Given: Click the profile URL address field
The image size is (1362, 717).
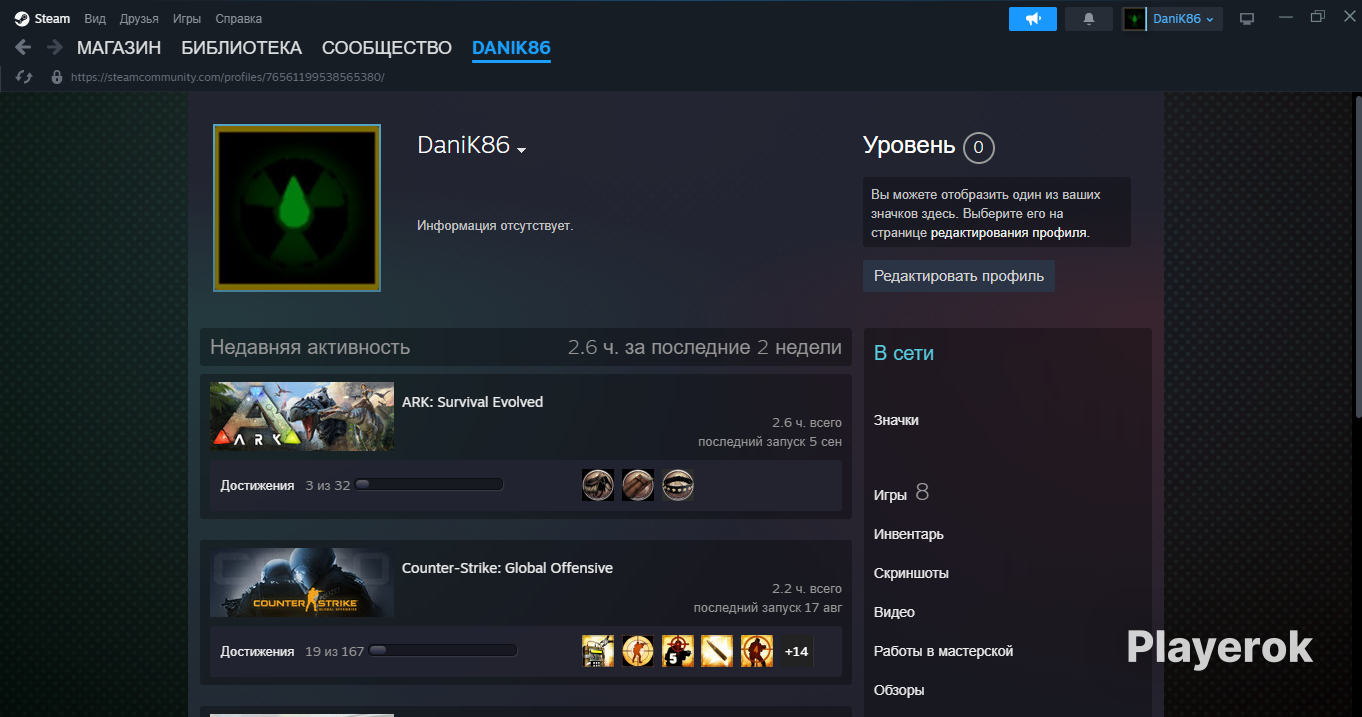Looking at the screenshot, I should 227,77.
